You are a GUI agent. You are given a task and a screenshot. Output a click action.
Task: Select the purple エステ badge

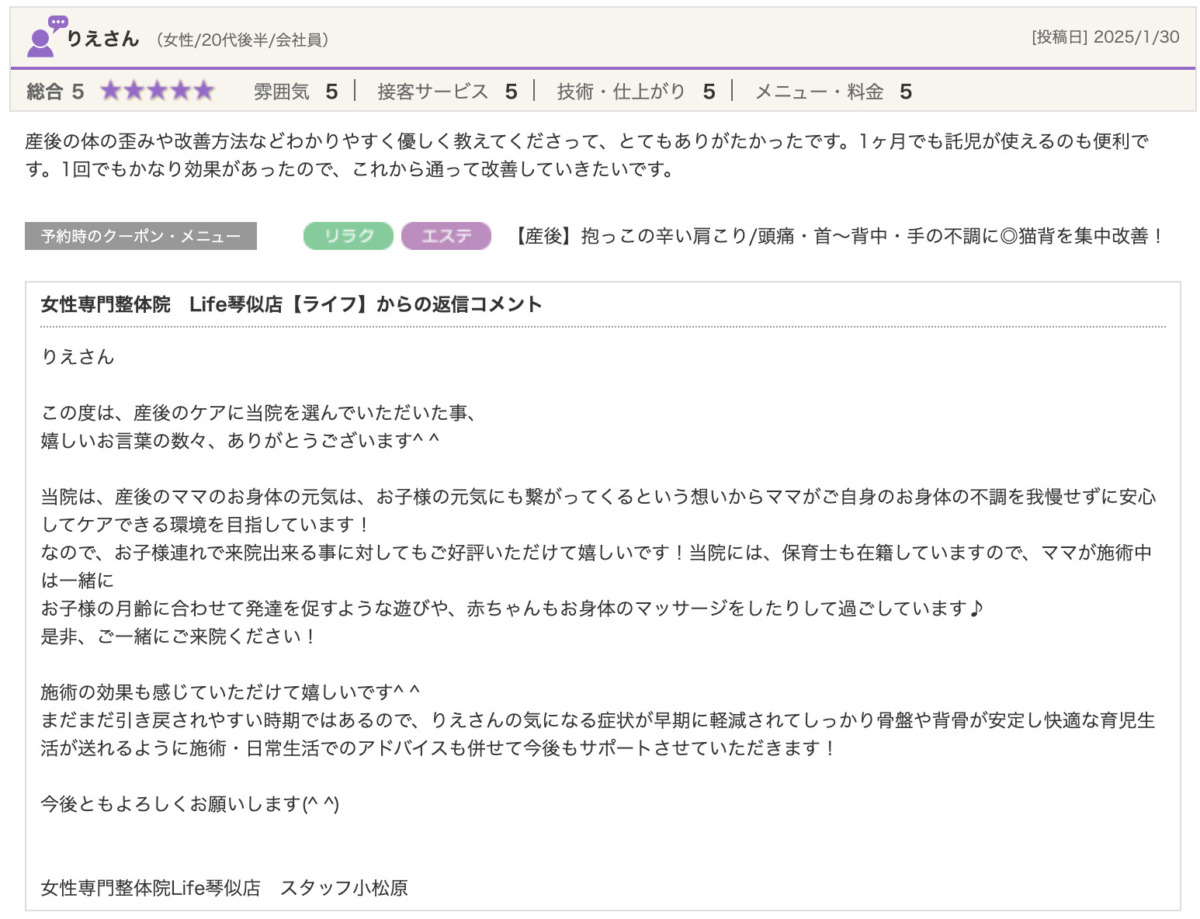point(446,236)
